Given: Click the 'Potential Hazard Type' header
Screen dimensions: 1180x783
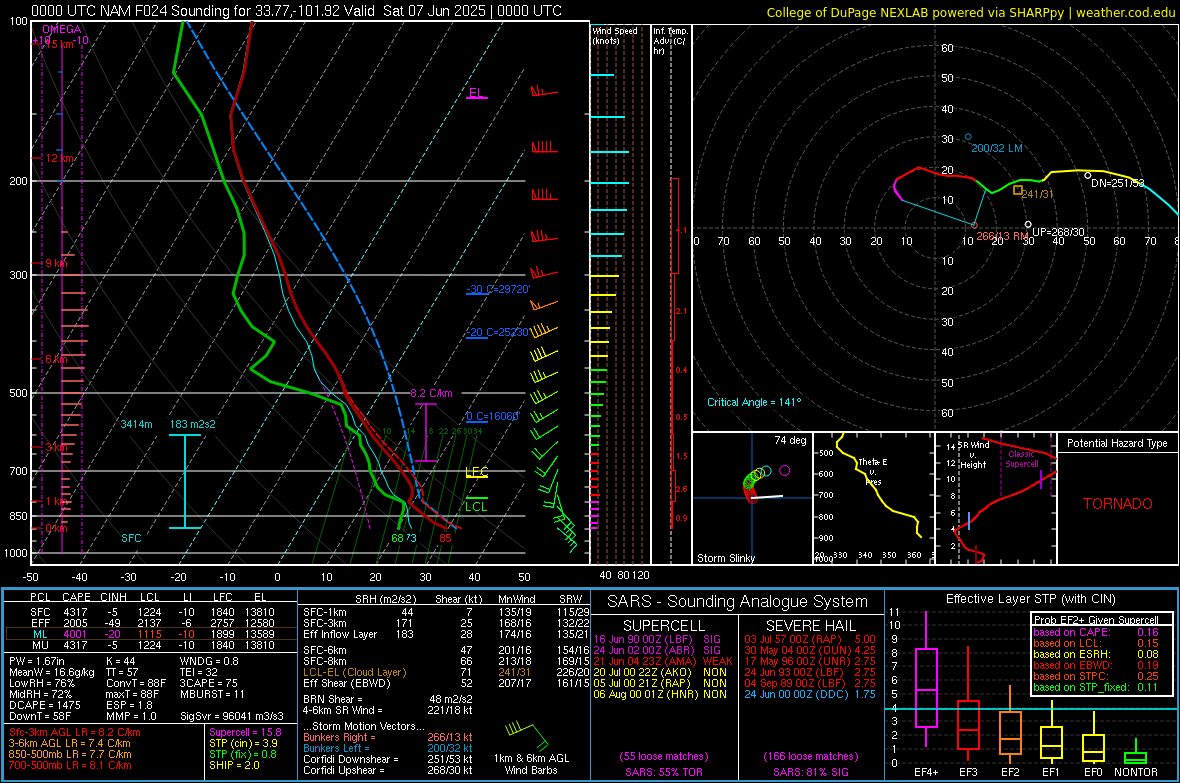Looking at the screenshot, I should [1117, 443].
